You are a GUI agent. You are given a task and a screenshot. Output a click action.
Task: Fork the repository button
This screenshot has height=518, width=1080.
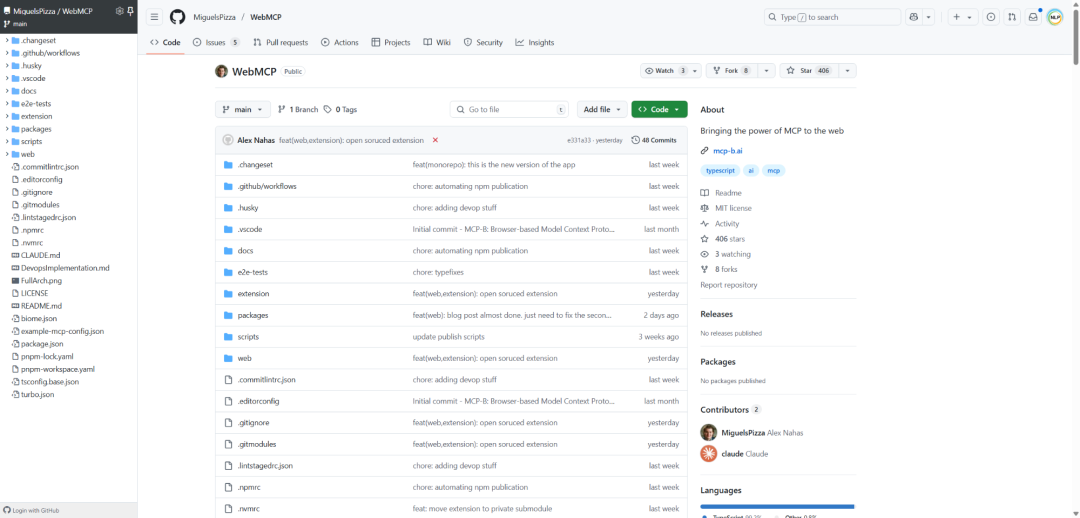click(x=731, y=70)
